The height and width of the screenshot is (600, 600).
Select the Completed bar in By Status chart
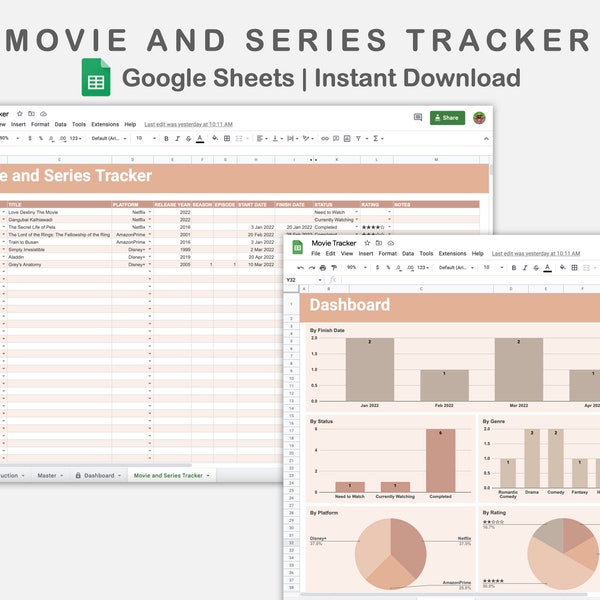[x=440, y=460]
